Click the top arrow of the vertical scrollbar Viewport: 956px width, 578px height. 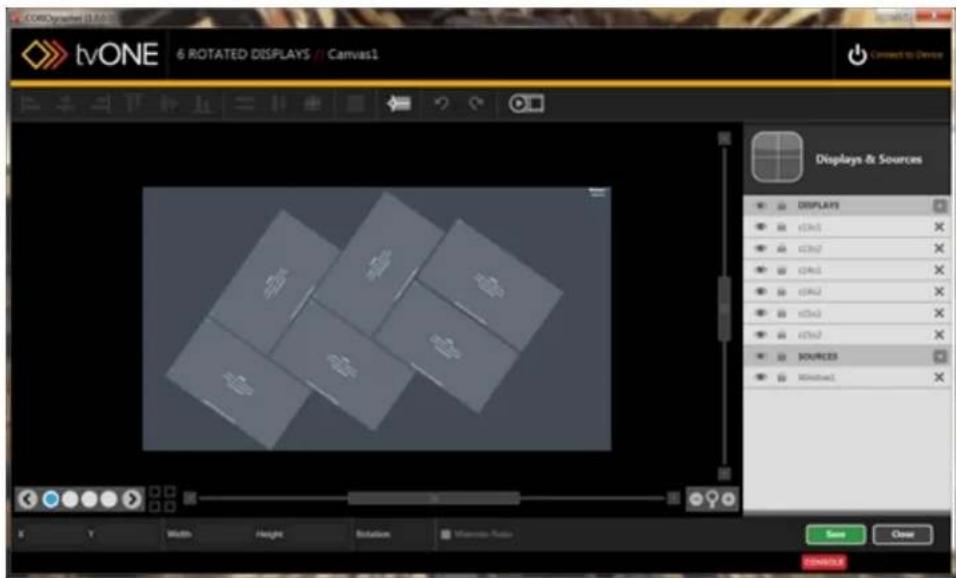pyautogui.click(x=724, y=139)
